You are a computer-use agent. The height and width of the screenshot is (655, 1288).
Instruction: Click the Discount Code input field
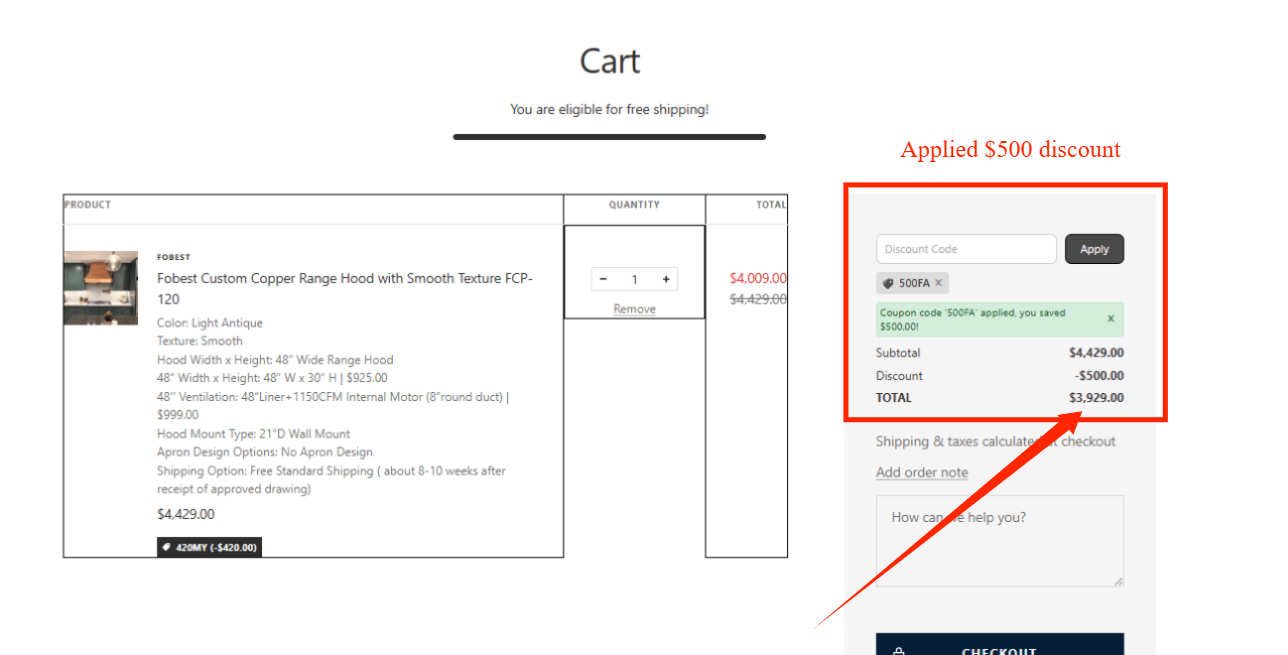[966, 249]
